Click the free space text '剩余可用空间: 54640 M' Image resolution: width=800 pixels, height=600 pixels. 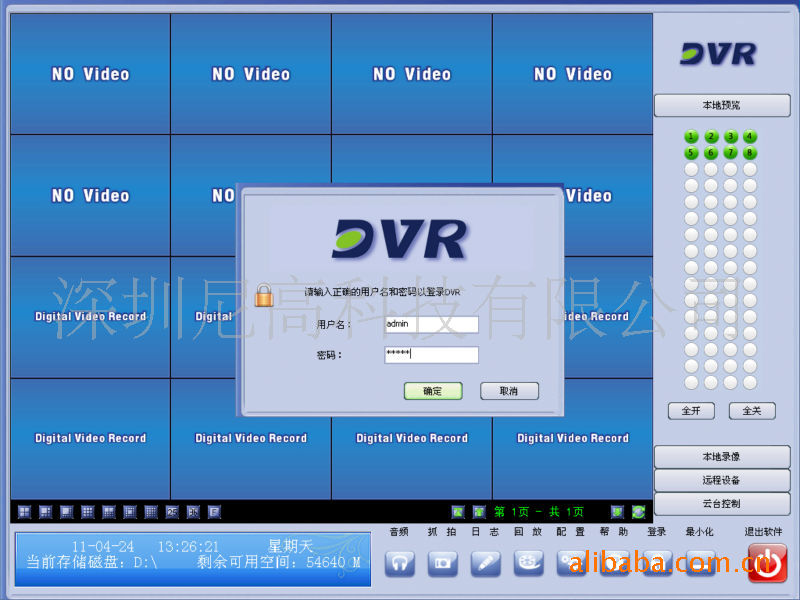pos(279,562)
